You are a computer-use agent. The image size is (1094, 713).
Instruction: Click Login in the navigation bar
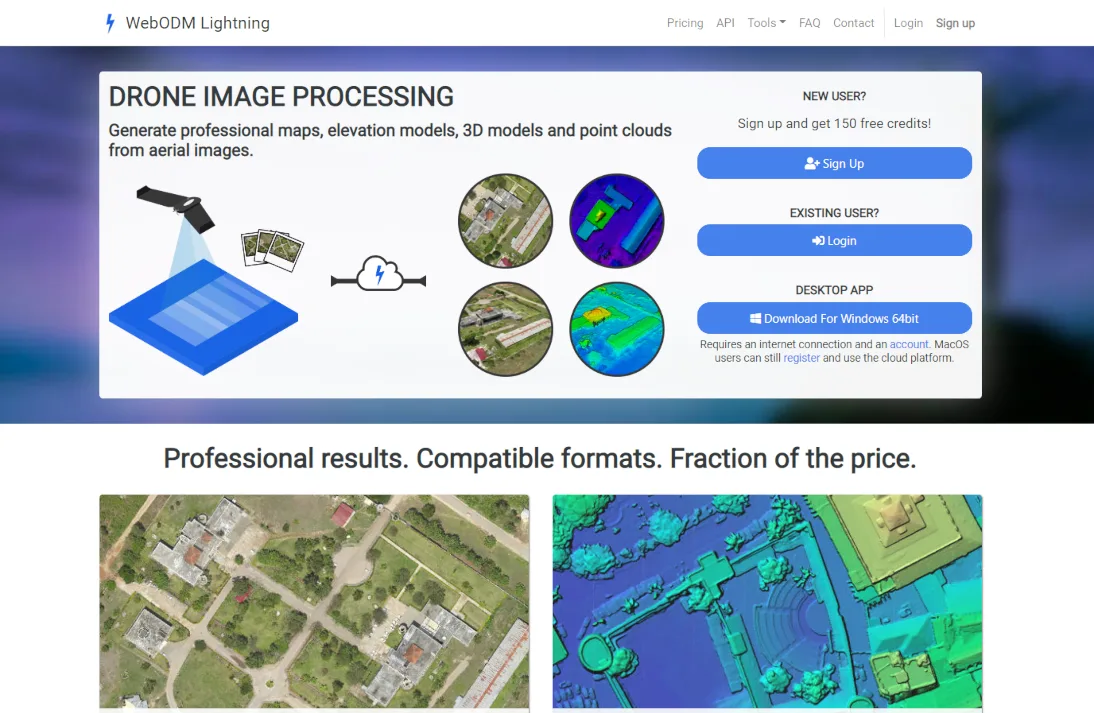908,23
